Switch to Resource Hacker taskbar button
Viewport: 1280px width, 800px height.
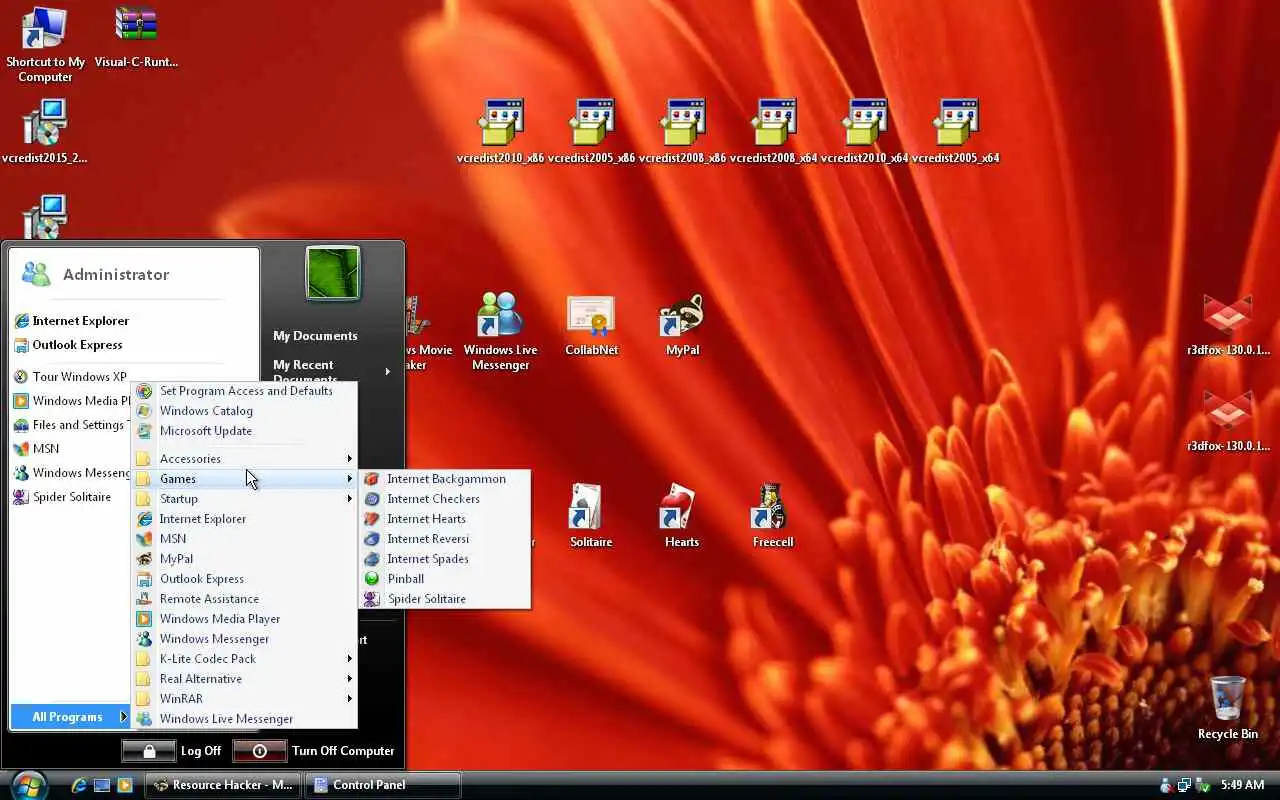(x=223, y=785)
